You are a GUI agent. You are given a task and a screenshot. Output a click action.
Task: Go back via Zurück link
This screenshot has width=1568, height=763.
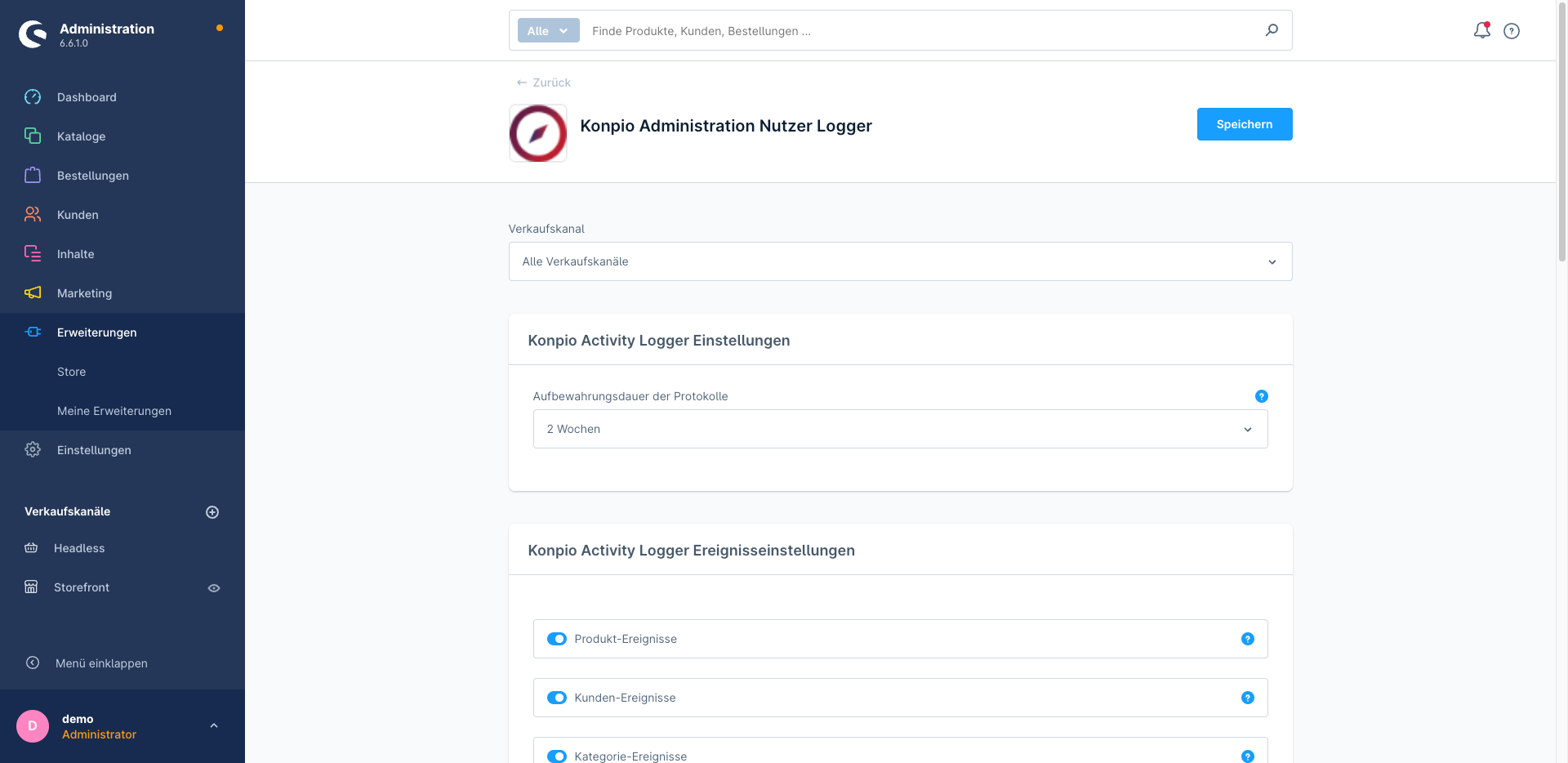544,83
